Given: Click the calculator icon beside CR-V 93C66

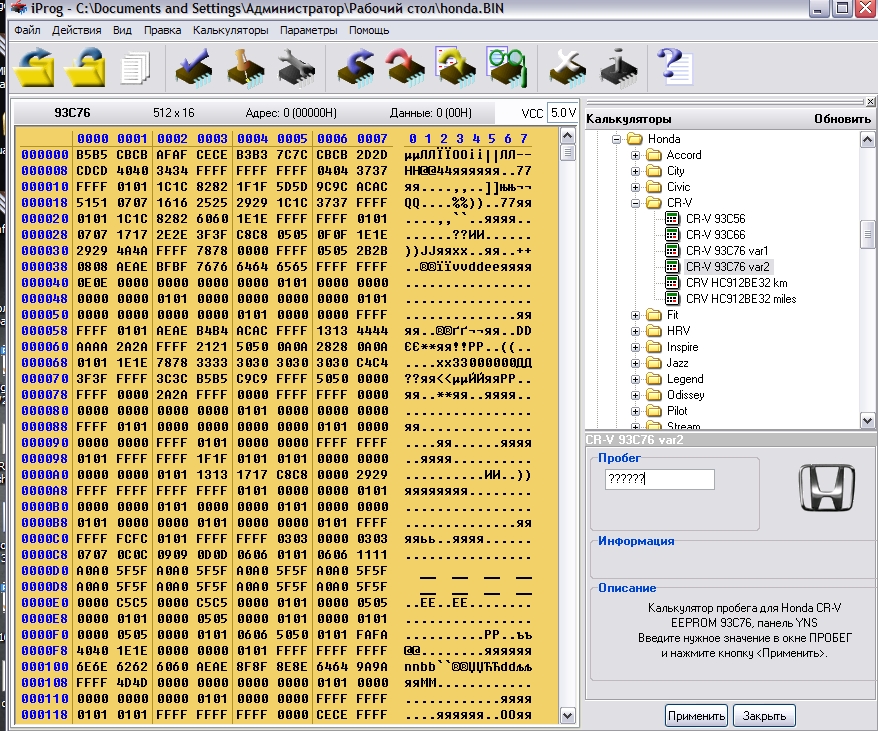Looking at the screenshot, I should coord(672,235).
